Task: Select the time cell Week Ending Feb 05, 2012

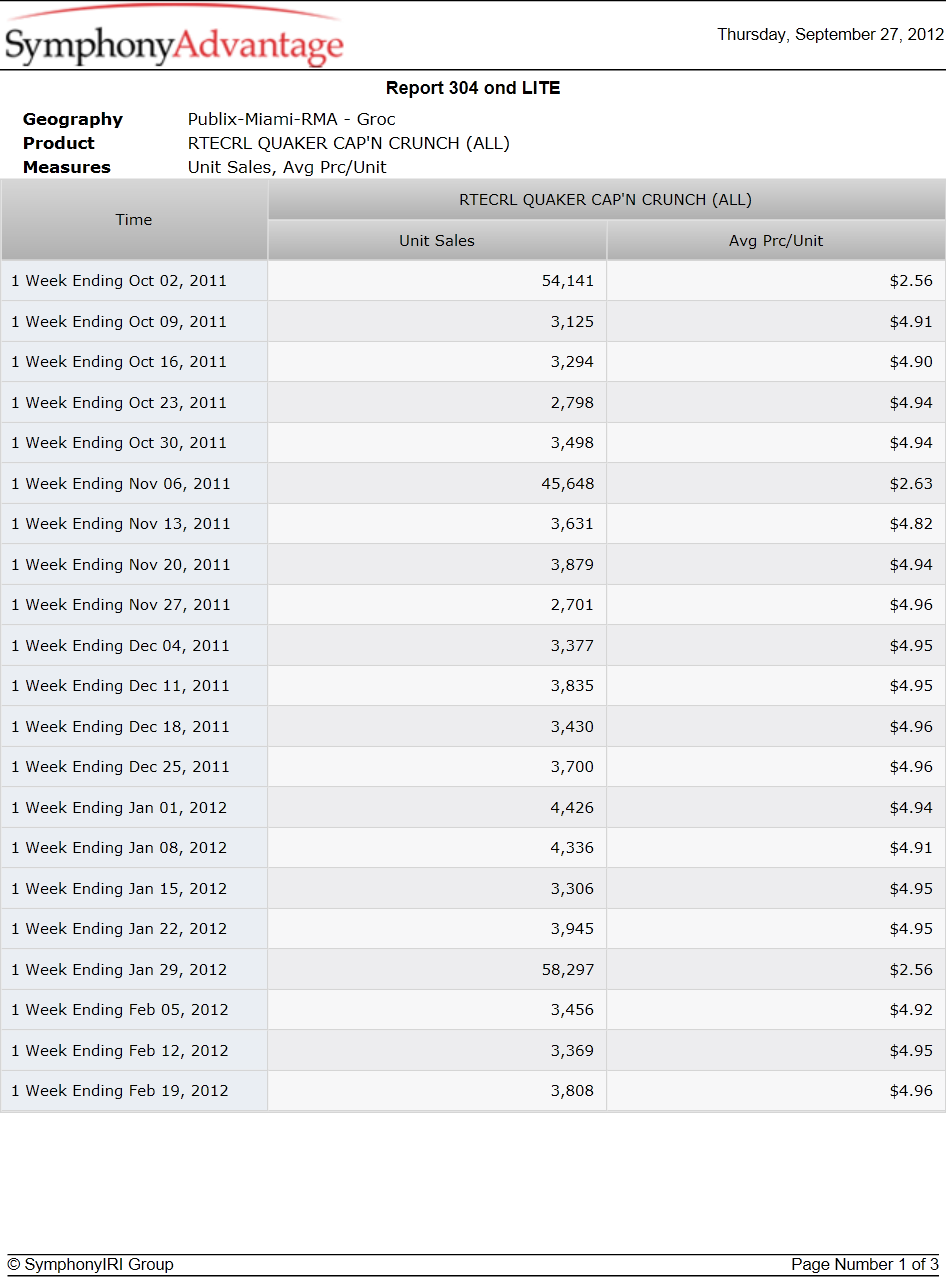Action: [134, 1010]
